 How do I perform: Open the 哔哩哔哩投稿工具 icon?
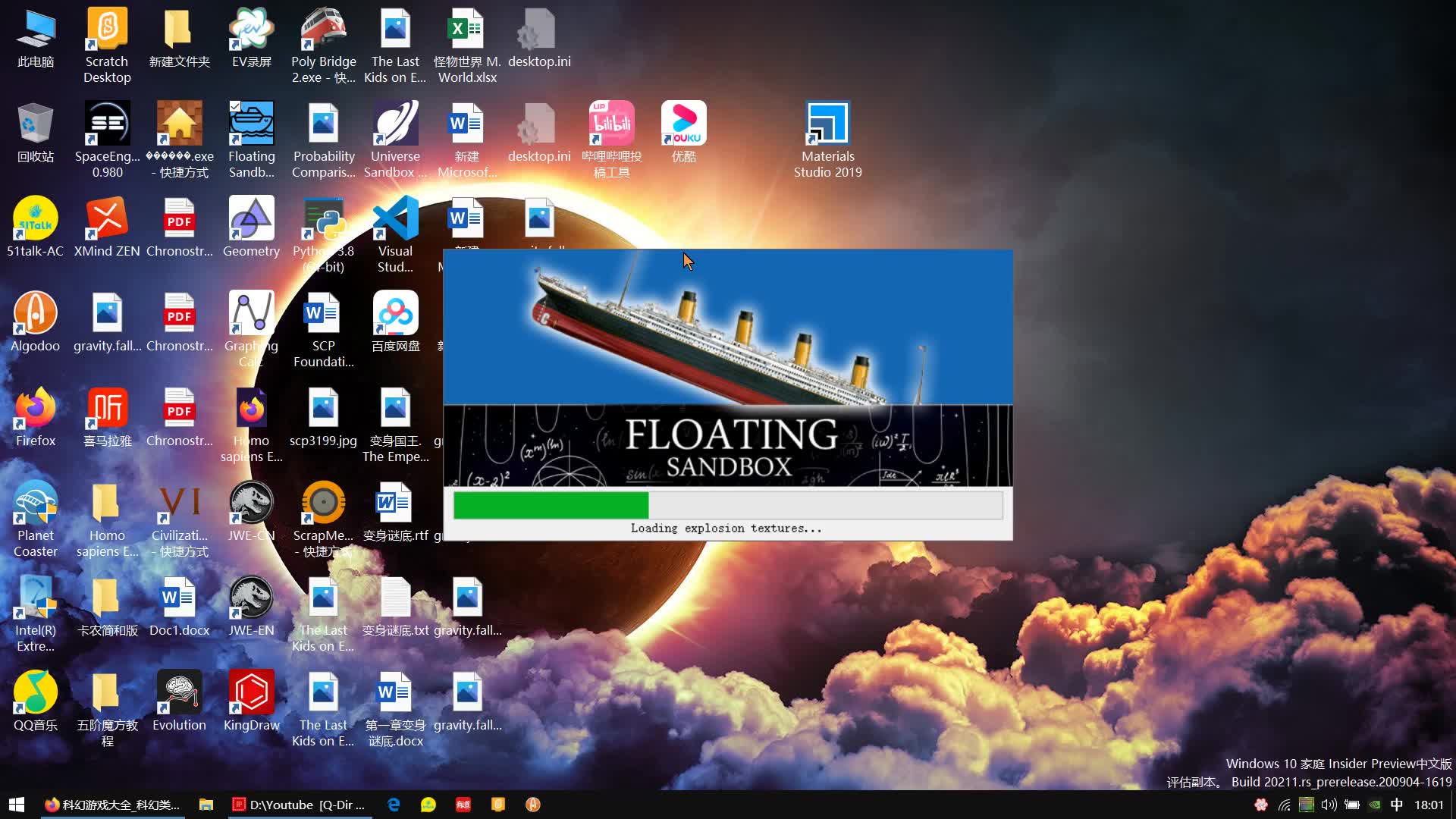tap(611, 140)
